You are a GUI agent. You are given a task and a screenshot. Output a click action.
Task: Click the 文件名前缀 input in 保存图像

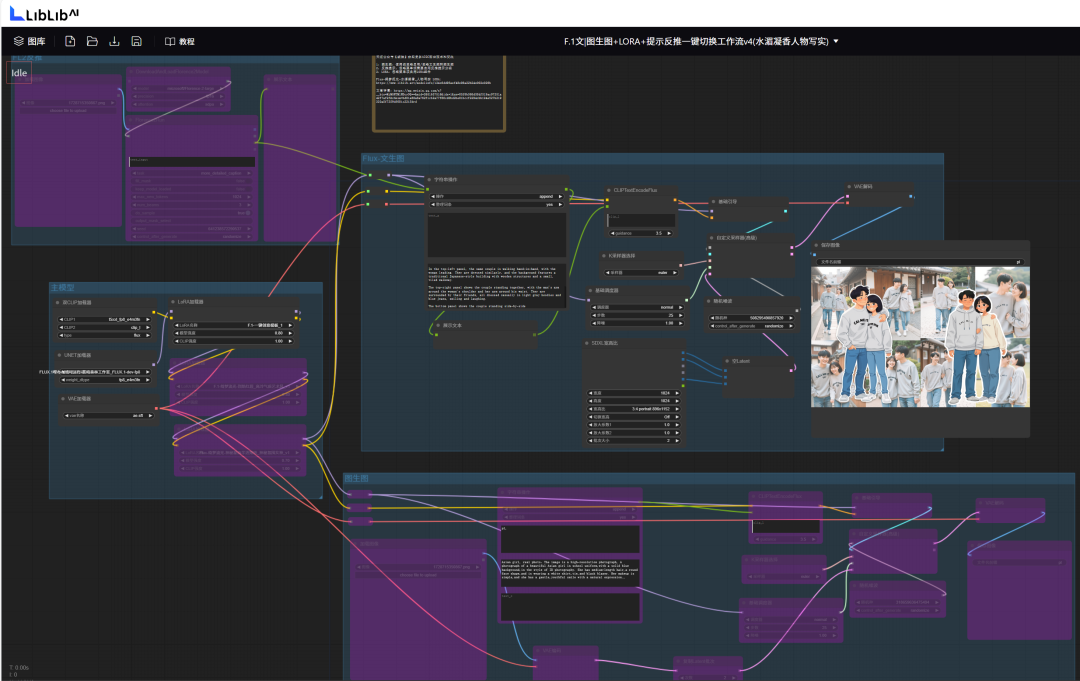[920, 262]
